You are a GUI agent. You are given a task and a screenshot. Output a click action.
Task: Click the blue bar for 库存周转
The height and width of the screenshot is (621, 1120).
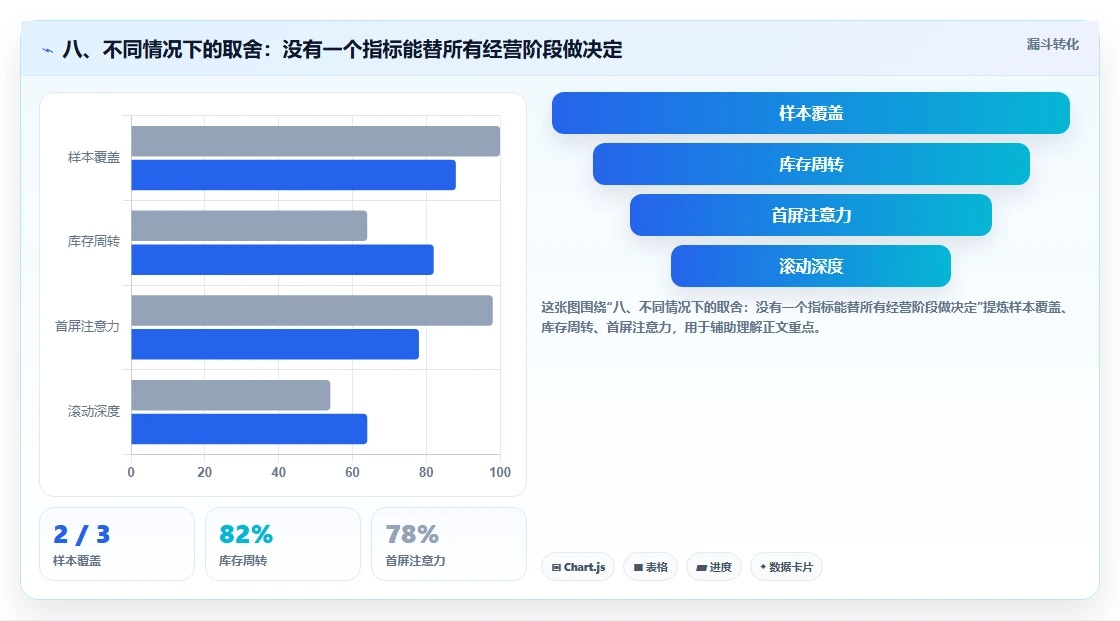(282, 259)
